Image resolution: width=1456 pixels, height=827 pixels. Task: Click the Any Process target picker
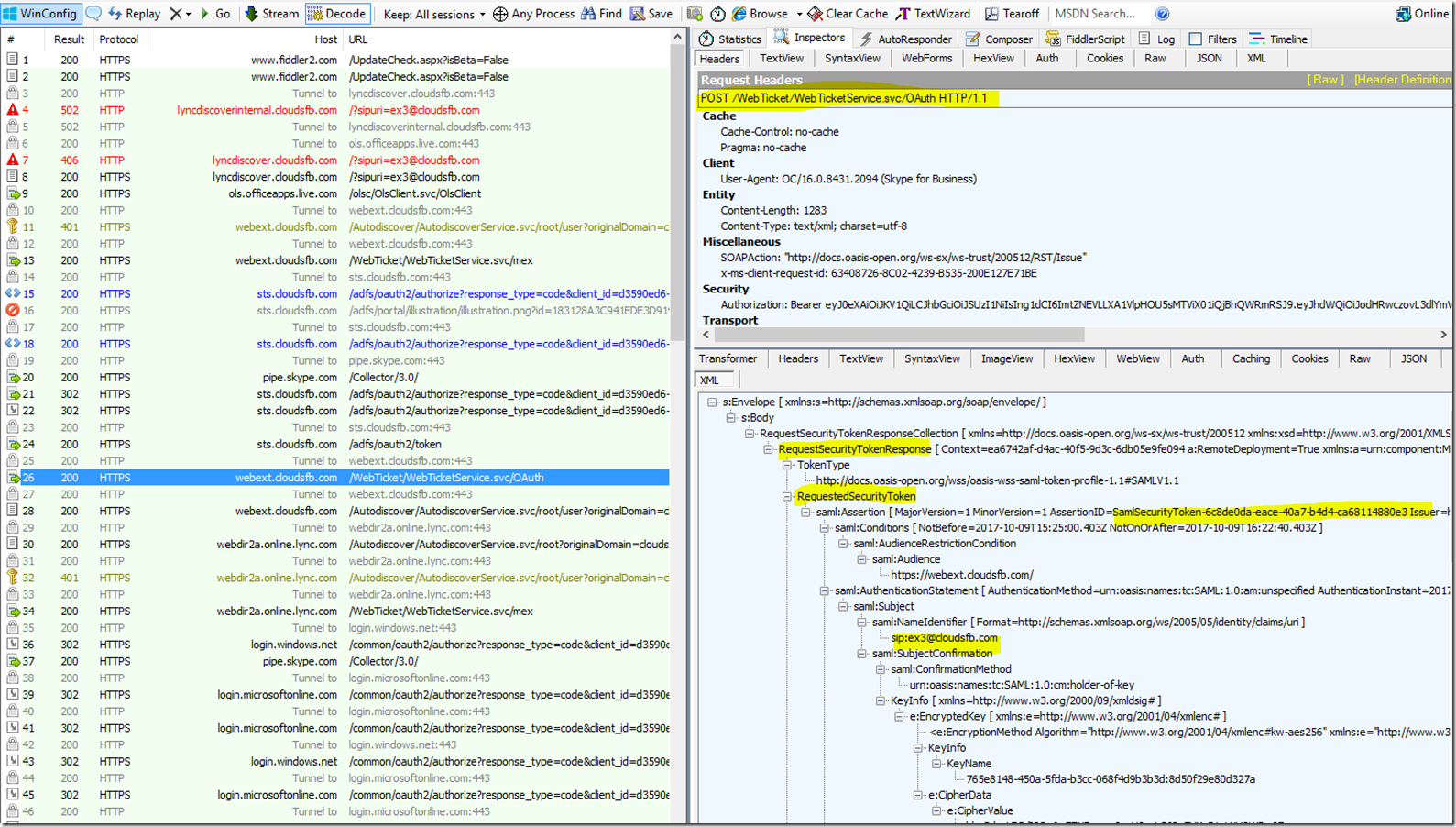pos(533,14)
